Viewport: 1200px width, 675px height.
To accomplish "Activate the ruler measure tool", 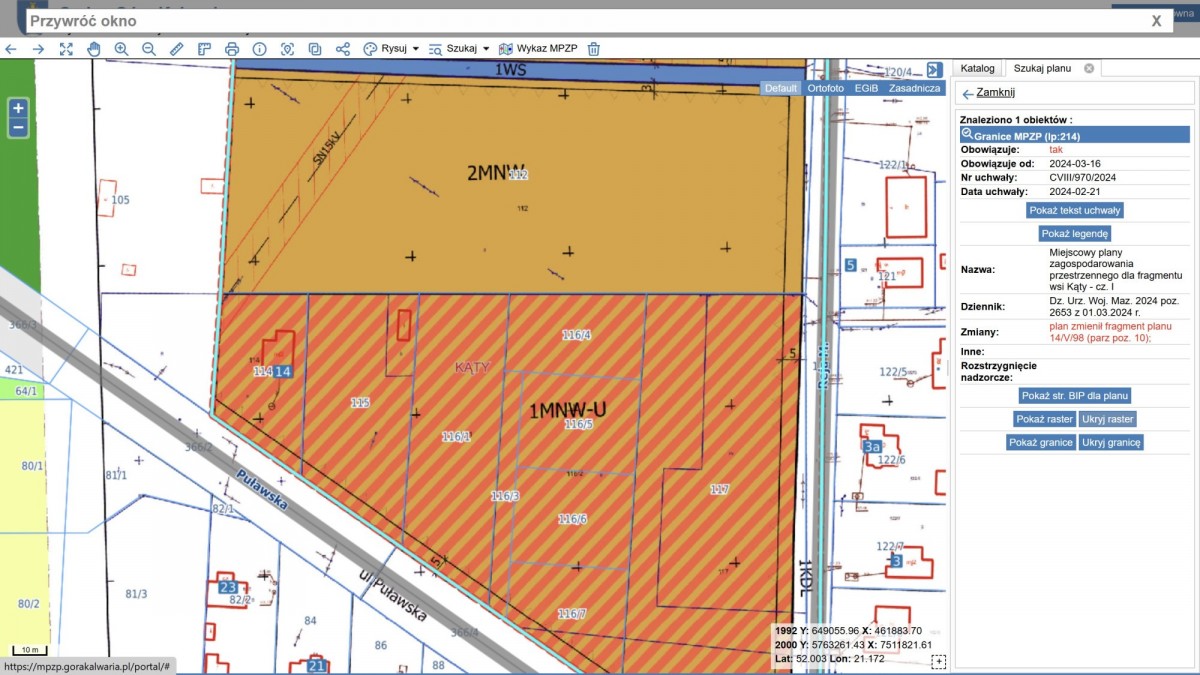I will (x=177, y=49).
